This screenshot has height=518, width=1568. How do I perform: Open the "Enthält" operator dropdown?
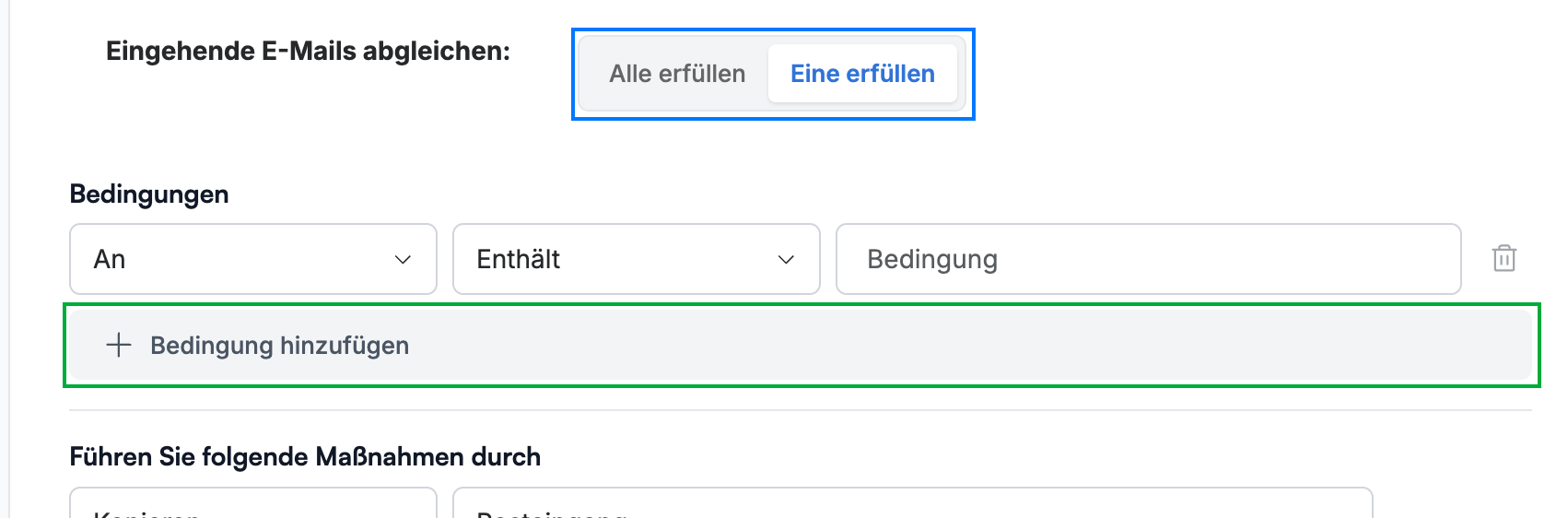637,259
